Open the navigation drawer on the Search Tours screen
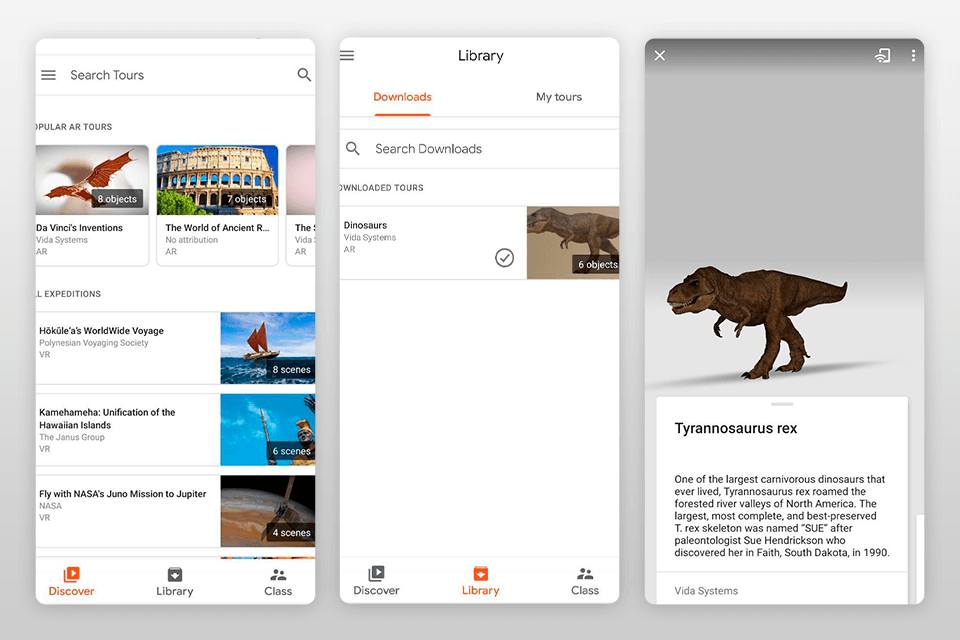Viewport: 960px width, 640px height. [48, 75]
